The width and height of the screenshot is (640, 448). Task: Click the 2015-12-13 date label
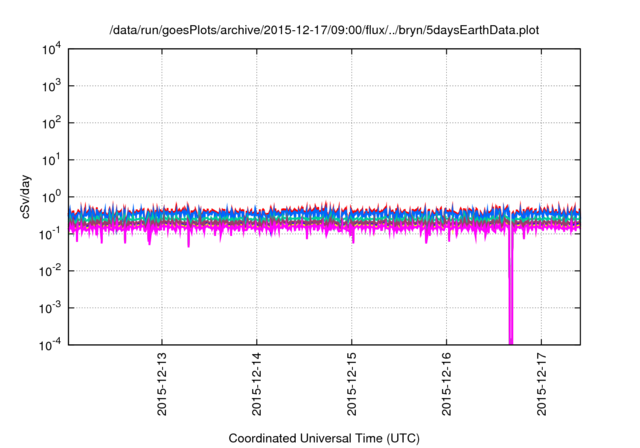point(162,384)
